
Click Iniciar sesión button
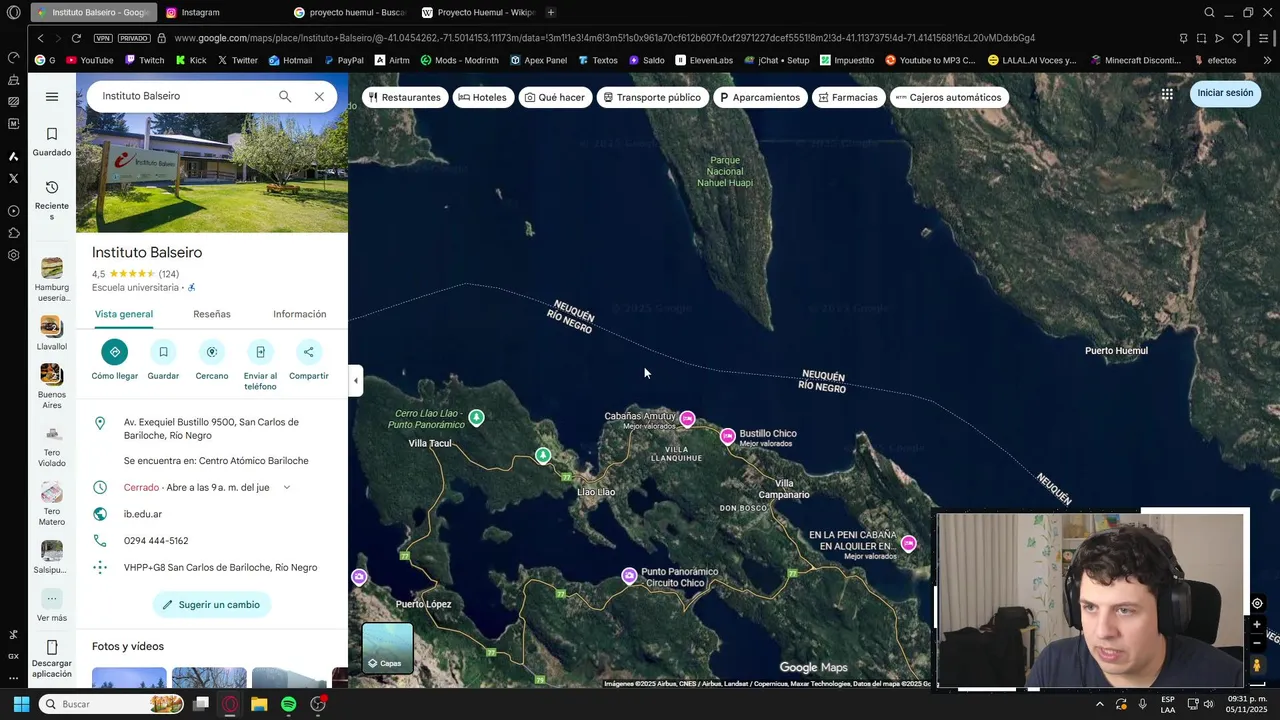coord(1225,93)
